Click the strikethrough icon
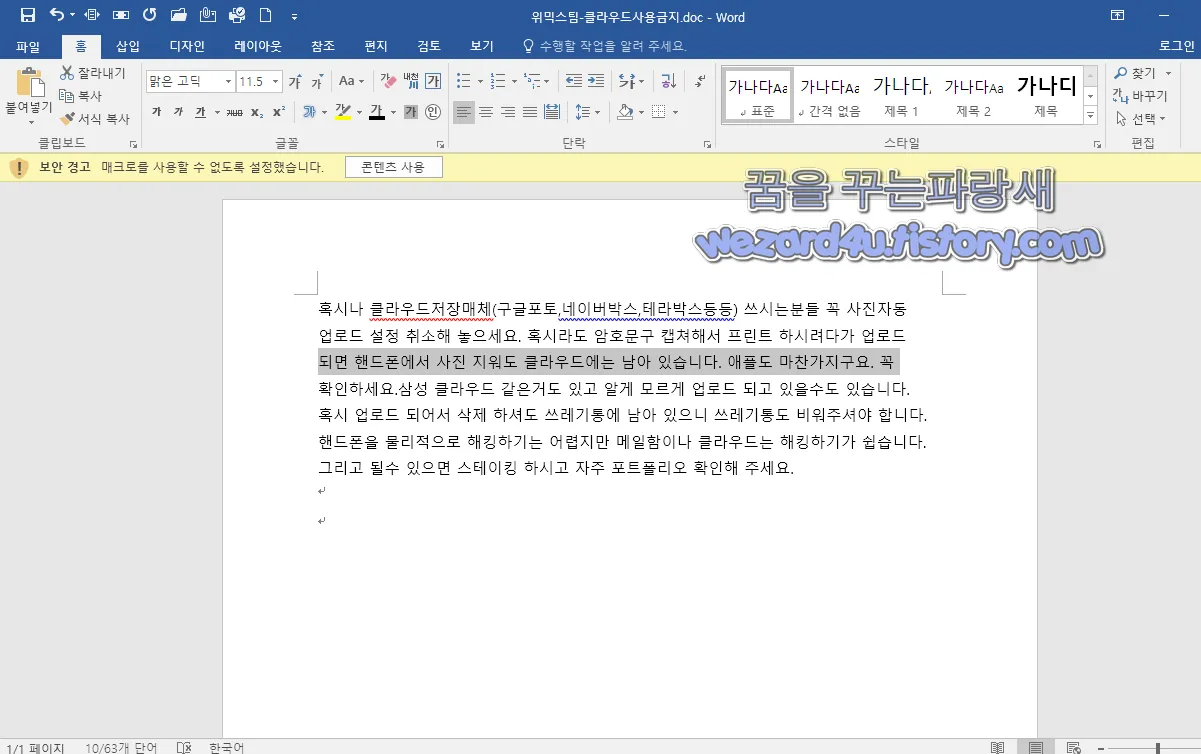This screenshot has height=754, width=1201. [234, 112]
